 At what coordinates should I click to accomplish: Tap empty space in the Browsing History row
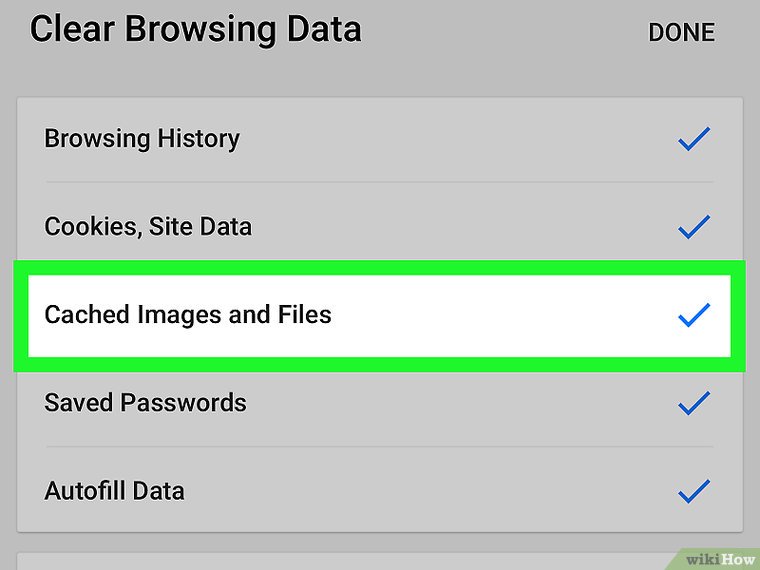coord(450,139)
